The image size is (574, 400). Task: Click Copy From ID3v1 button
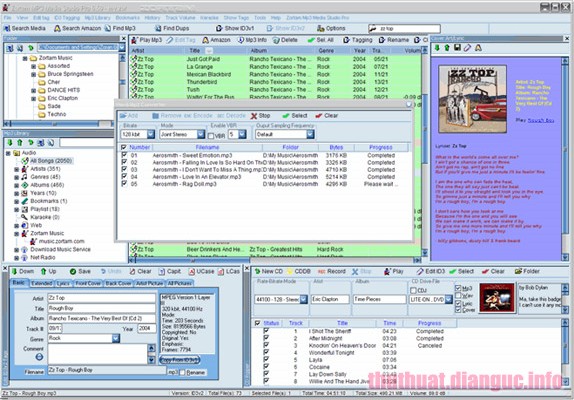pyautogui.click(x=180, y=360)
